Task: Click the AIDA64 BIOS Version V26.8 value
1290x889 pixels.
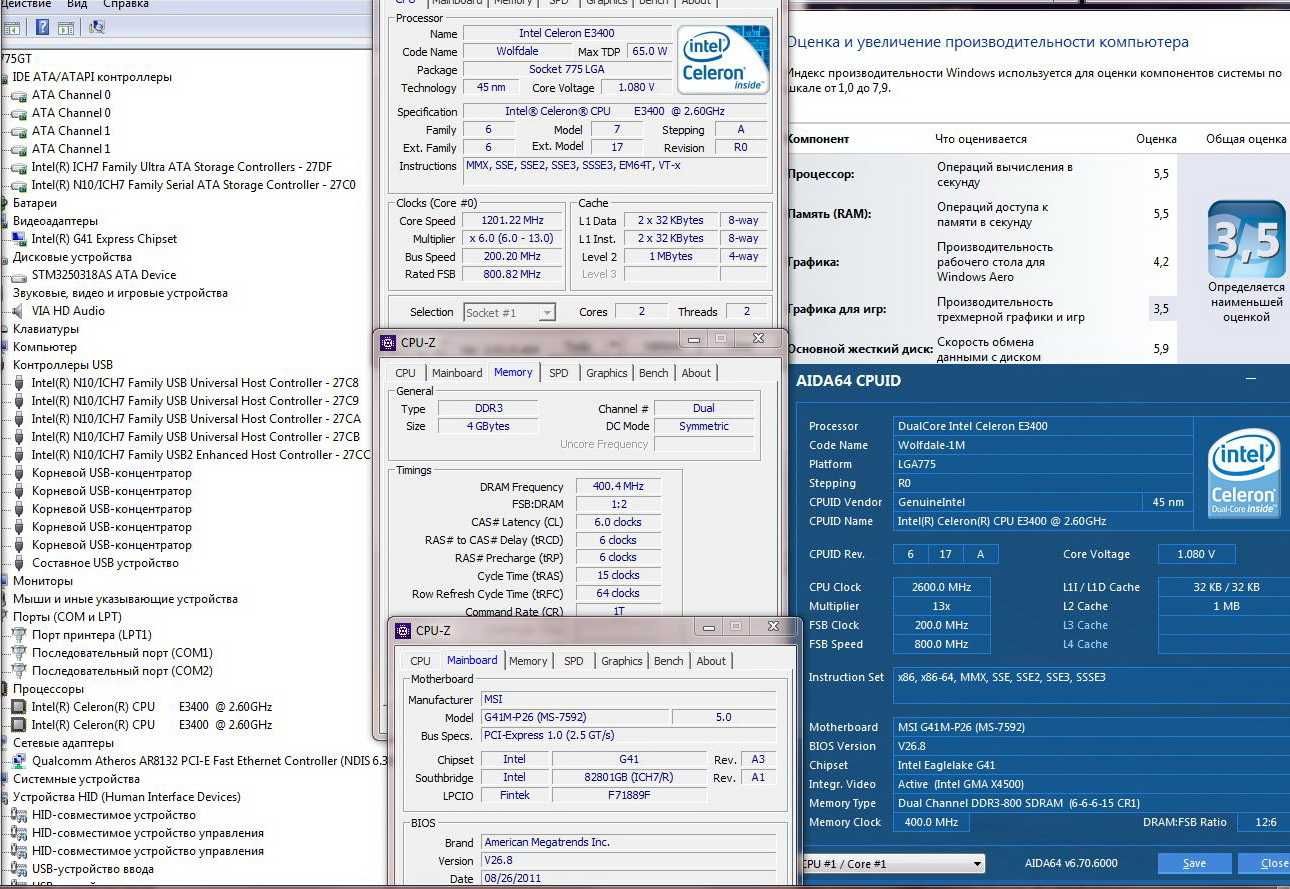Action: [x=1093, y=746]
